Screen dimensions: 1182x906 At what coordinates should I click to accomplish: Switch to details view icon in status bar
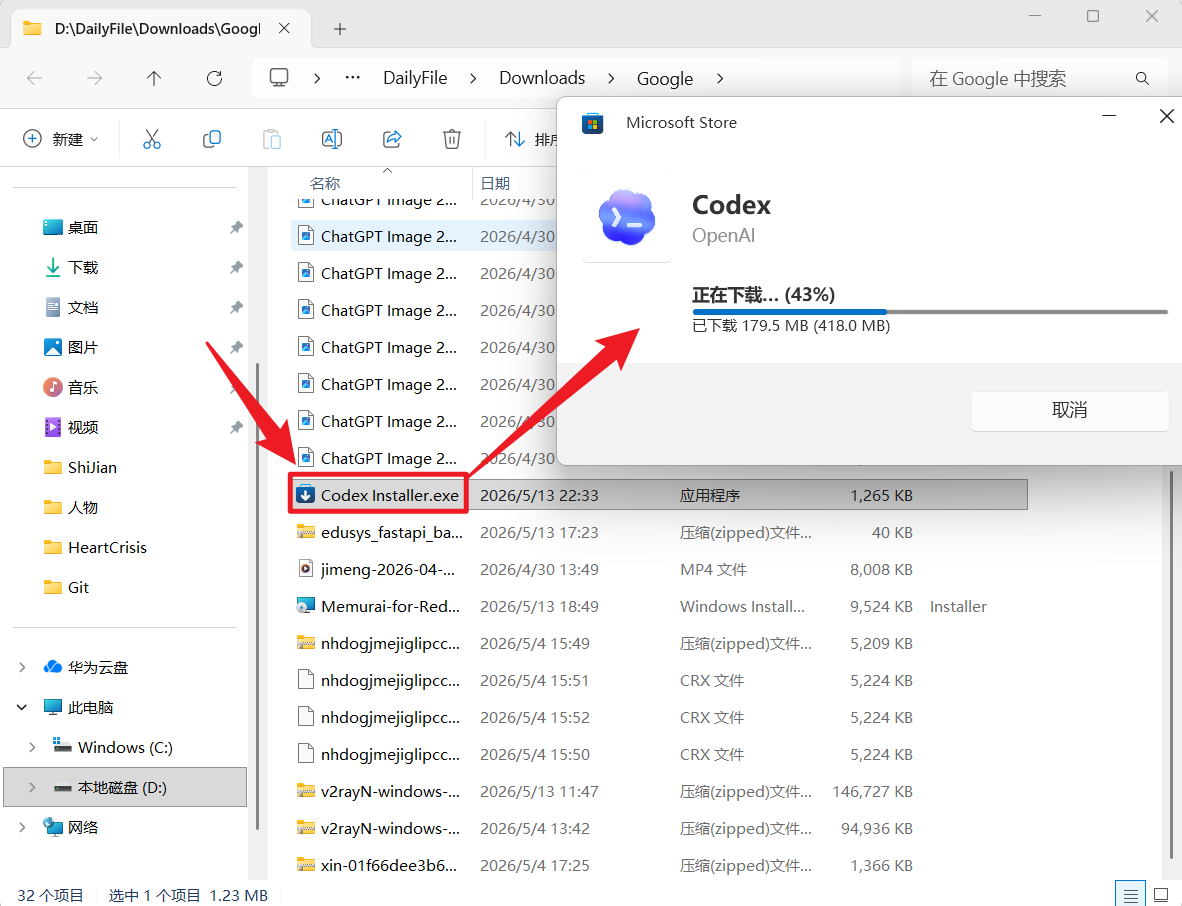pos(1130,895)
